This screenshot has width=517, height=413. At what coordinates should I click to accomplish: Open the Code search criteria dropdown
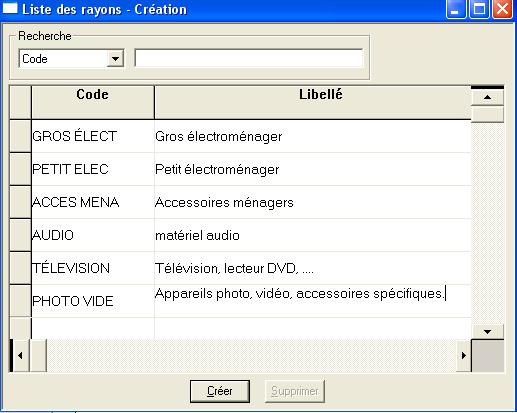coord(115,59)
